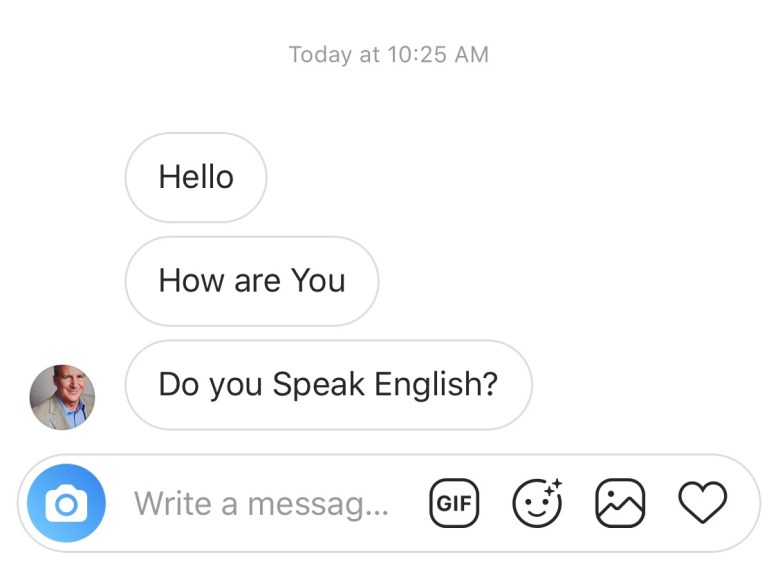This screenshot has width=778, height=584.
Task: Choose an image via the picture icon
Action: point(620,503)
